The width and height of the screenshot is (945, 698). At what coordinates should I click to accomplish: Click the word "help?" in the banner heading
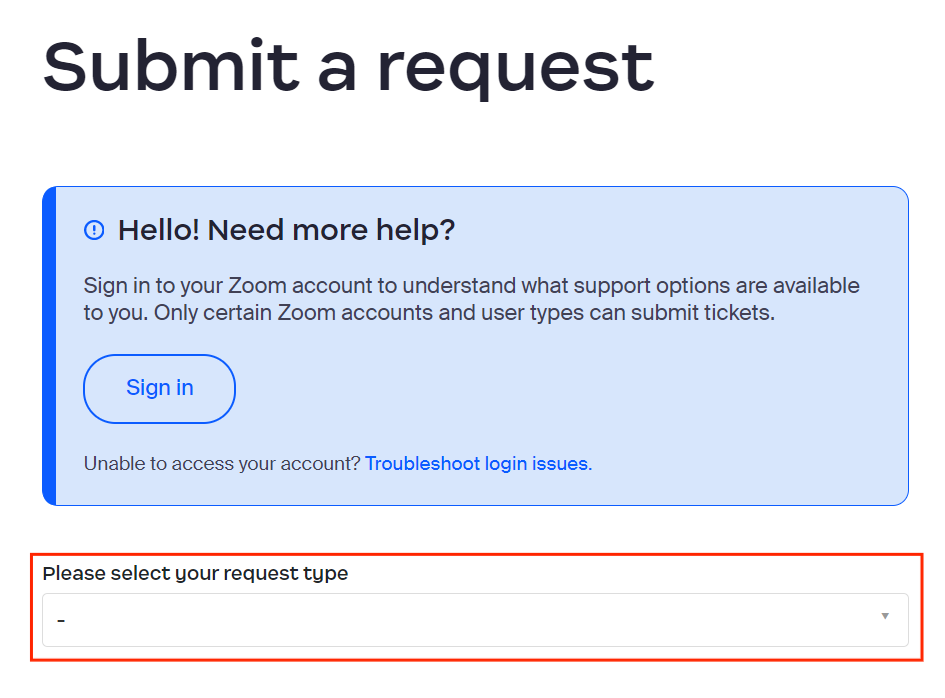[416, 231]
